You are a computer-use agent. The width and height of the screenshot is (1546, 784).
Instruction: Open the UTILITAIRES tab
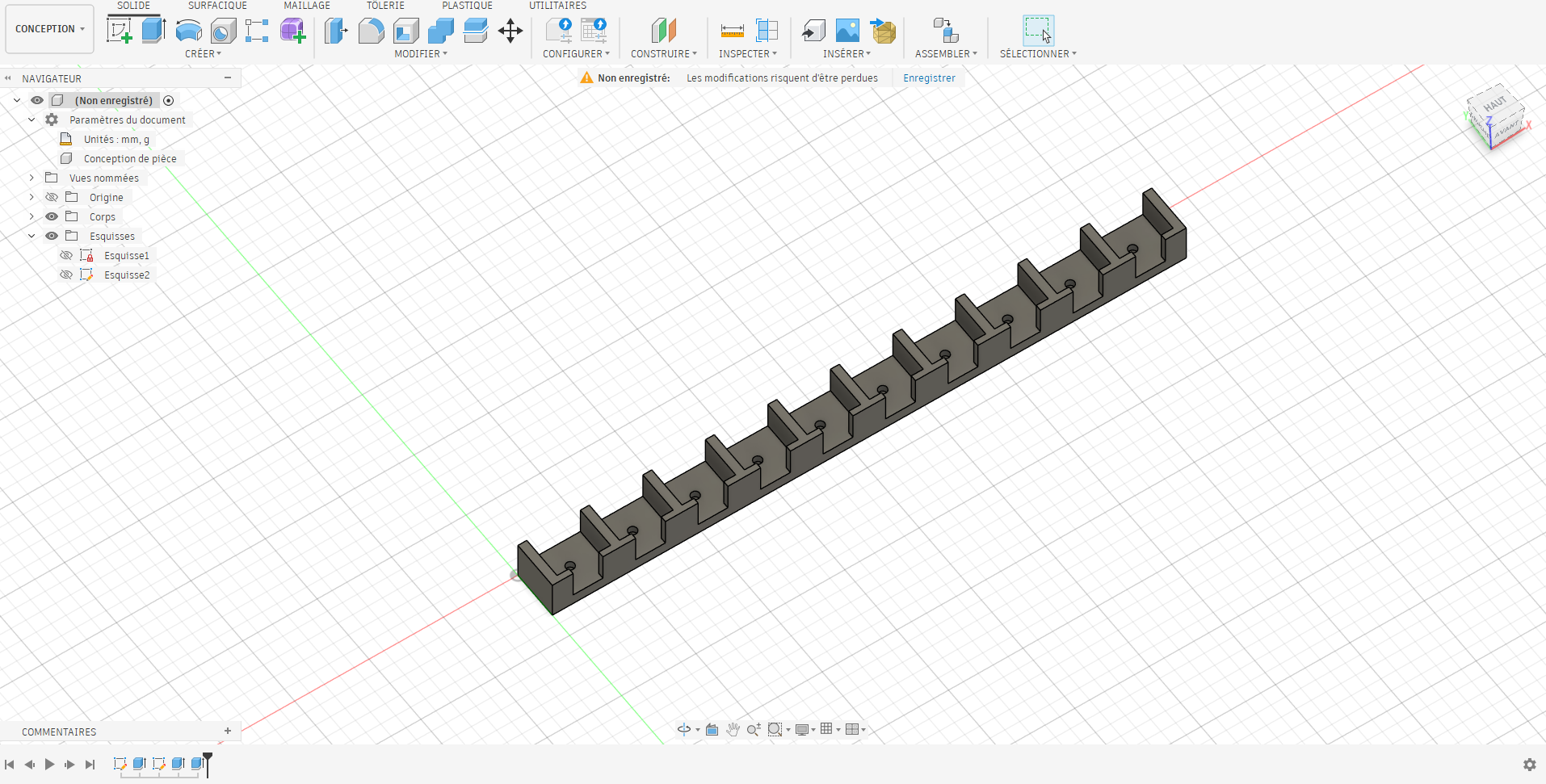pos(557,6)
